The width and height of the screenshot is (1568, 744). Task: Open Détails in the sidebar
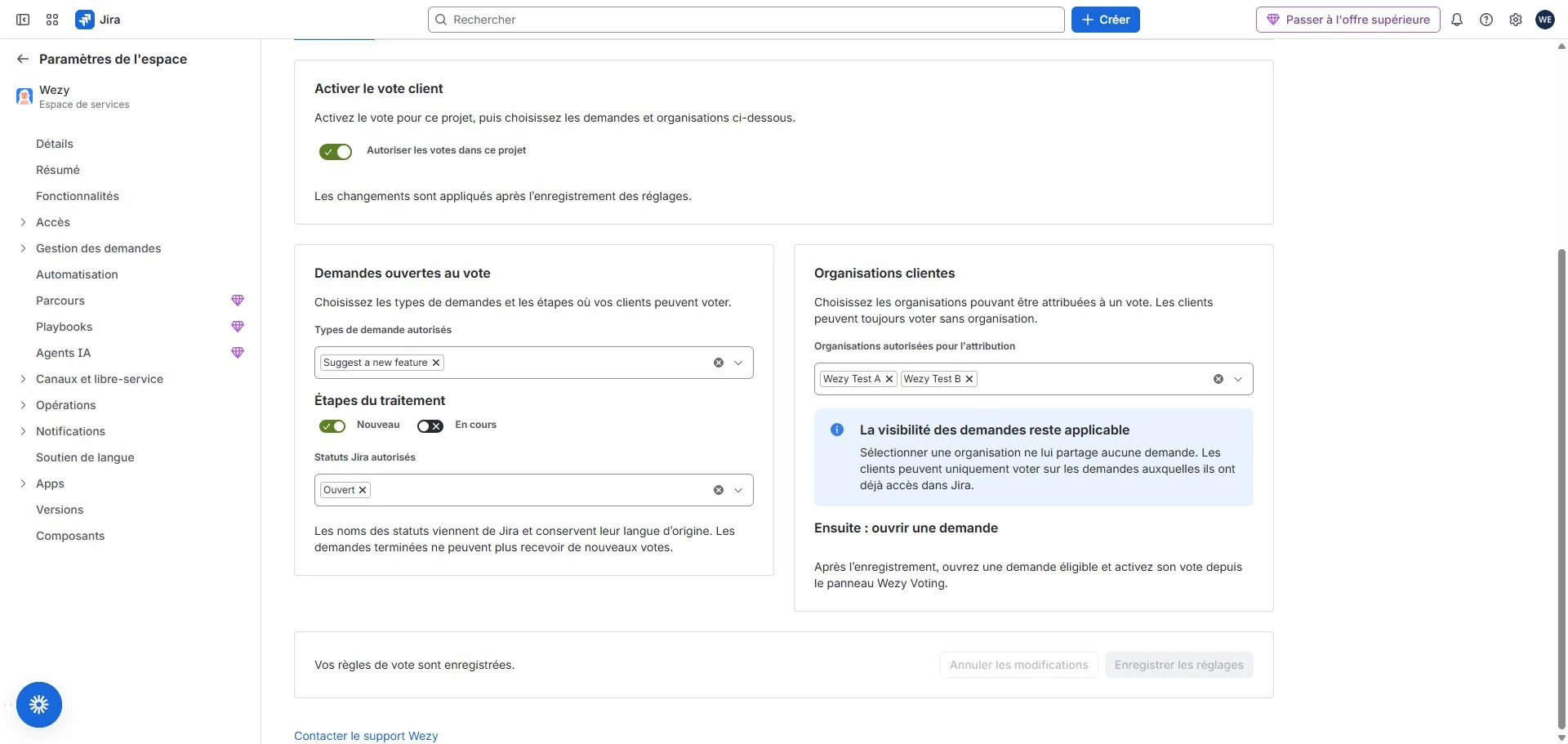[55, 144]
